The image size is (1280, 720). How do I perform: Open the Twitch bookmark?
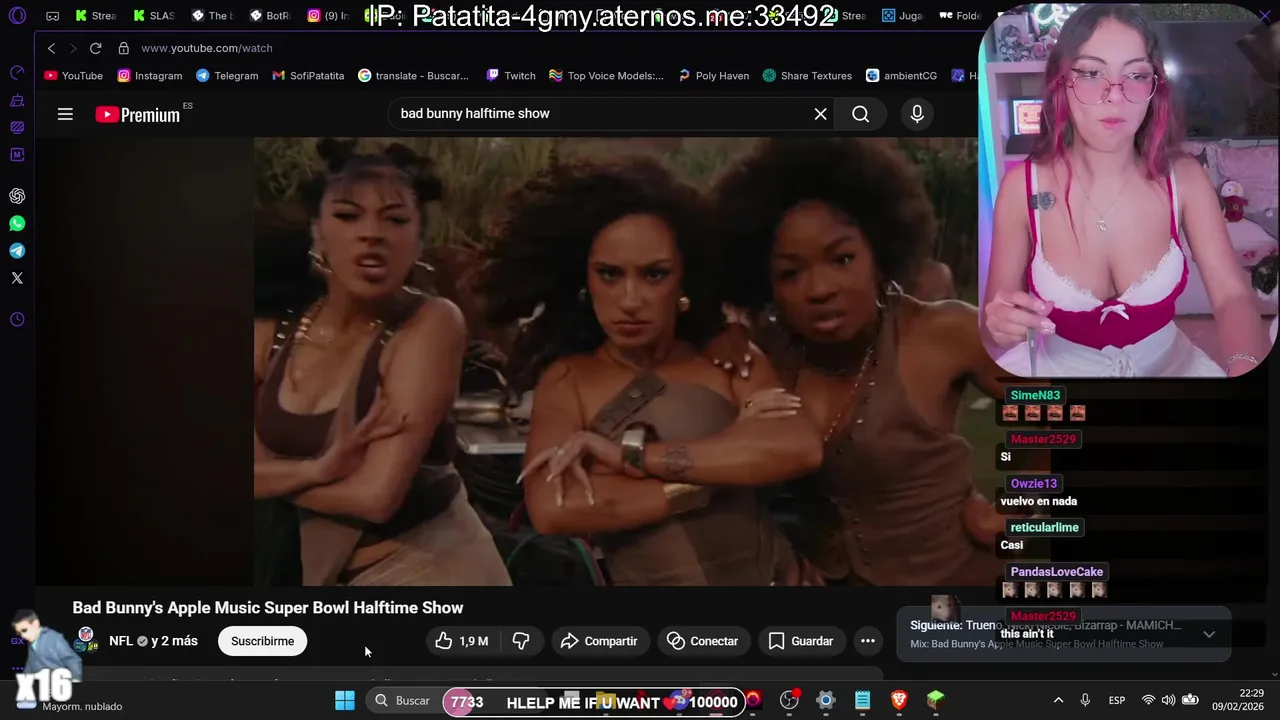click(x=511, y=76)
